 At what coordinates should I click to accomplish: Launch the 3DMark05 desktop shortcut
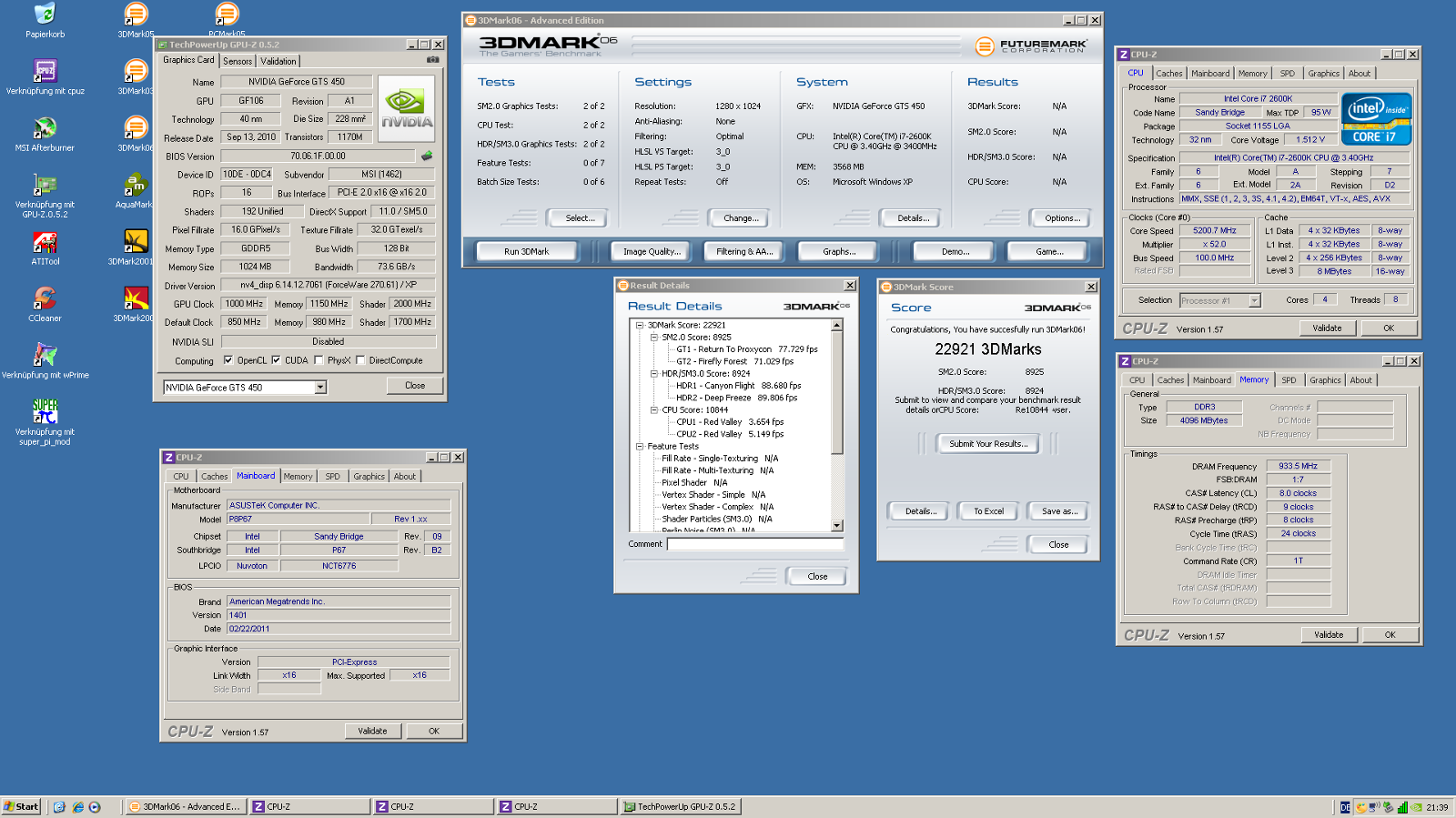coord(136,20)
